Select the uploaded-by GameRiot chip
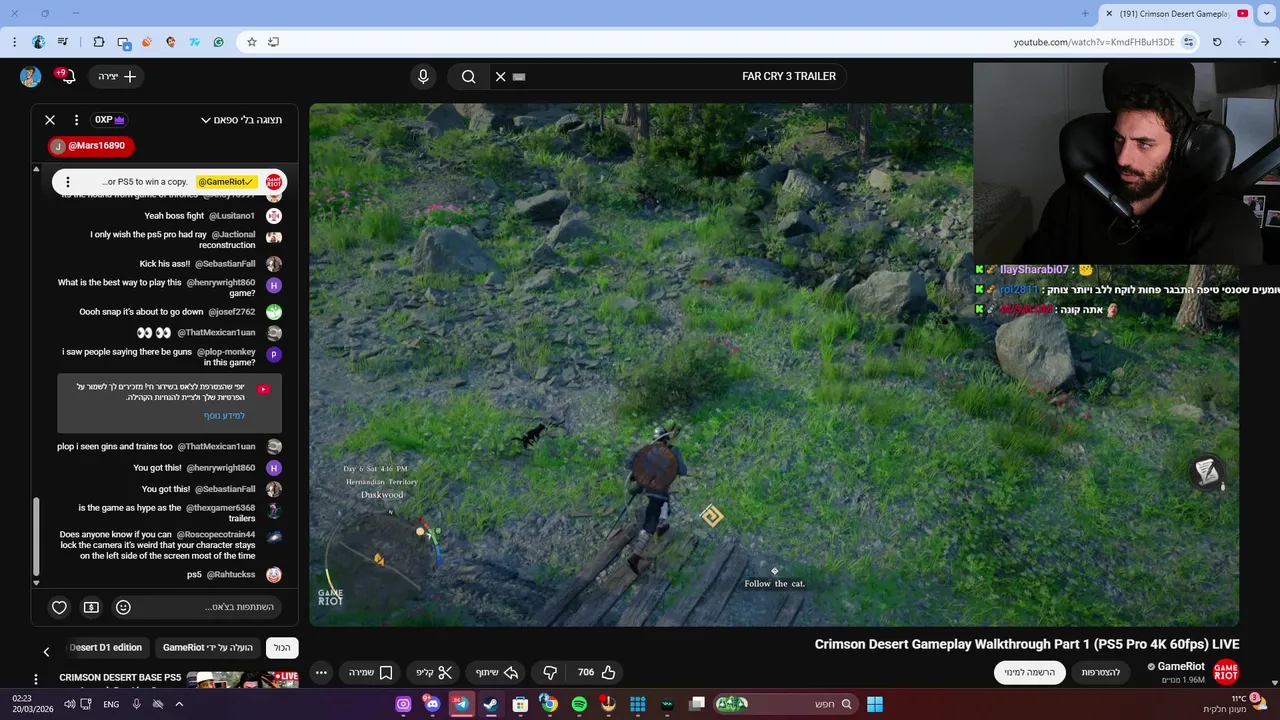Screen dimensions: 1280x720 (x=210, y=648)
